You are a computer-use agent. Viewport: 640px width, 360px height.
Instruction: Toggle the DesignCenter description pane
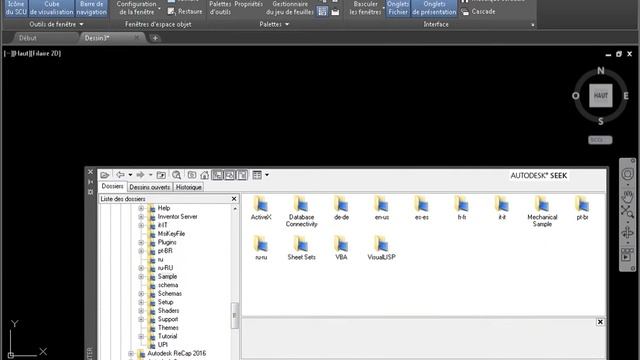click(242, 175)
